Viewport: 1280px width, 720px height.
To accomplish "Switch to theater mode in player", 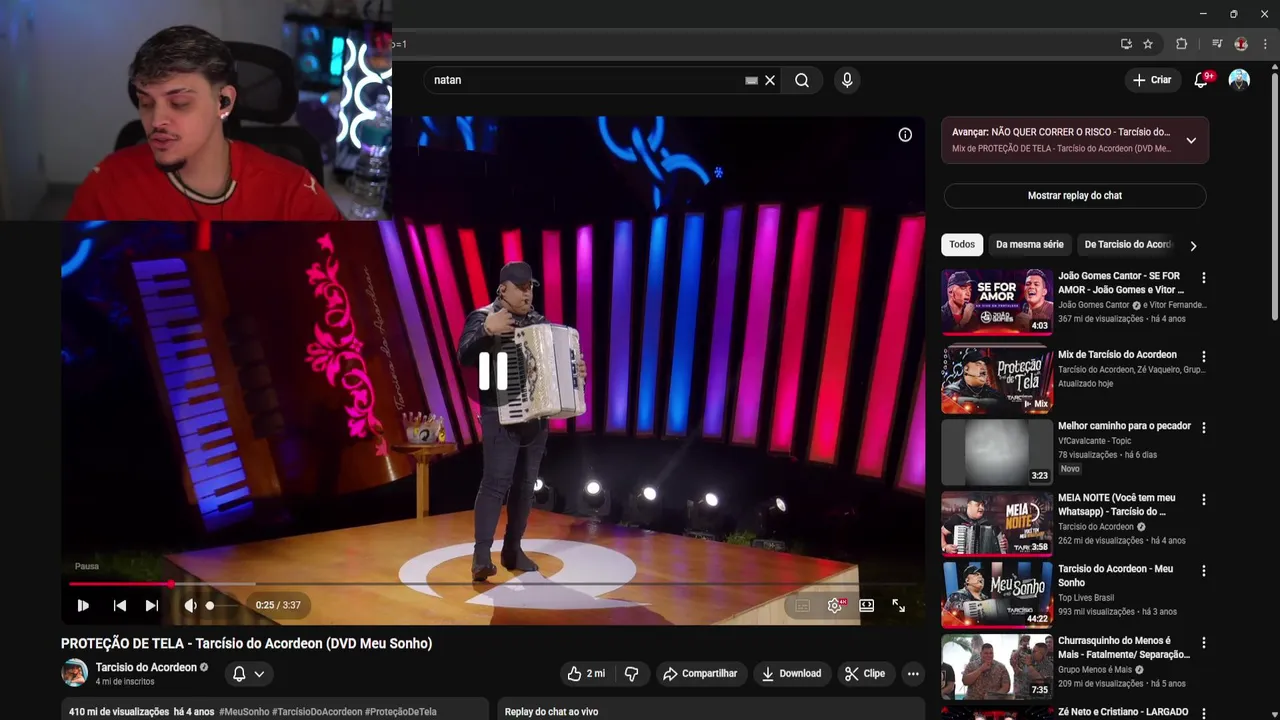I will [867, 605].
